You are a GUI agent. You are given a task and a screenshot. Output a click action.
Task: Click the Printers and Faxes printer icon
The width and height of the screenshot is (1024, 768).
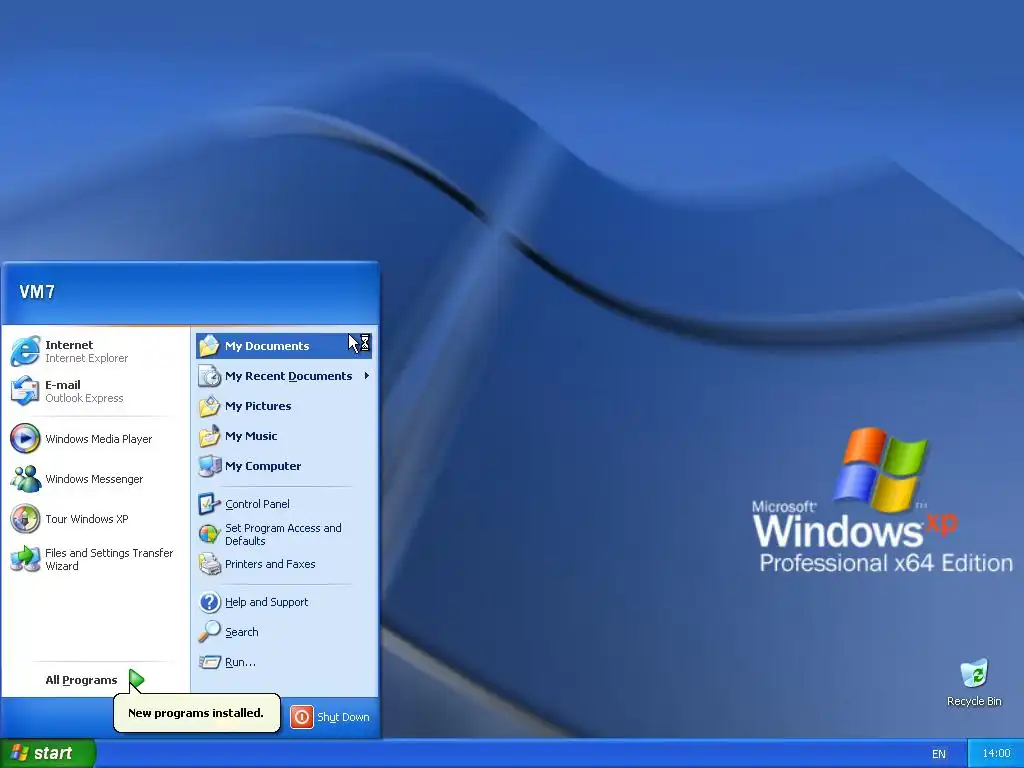pos(210,564)
